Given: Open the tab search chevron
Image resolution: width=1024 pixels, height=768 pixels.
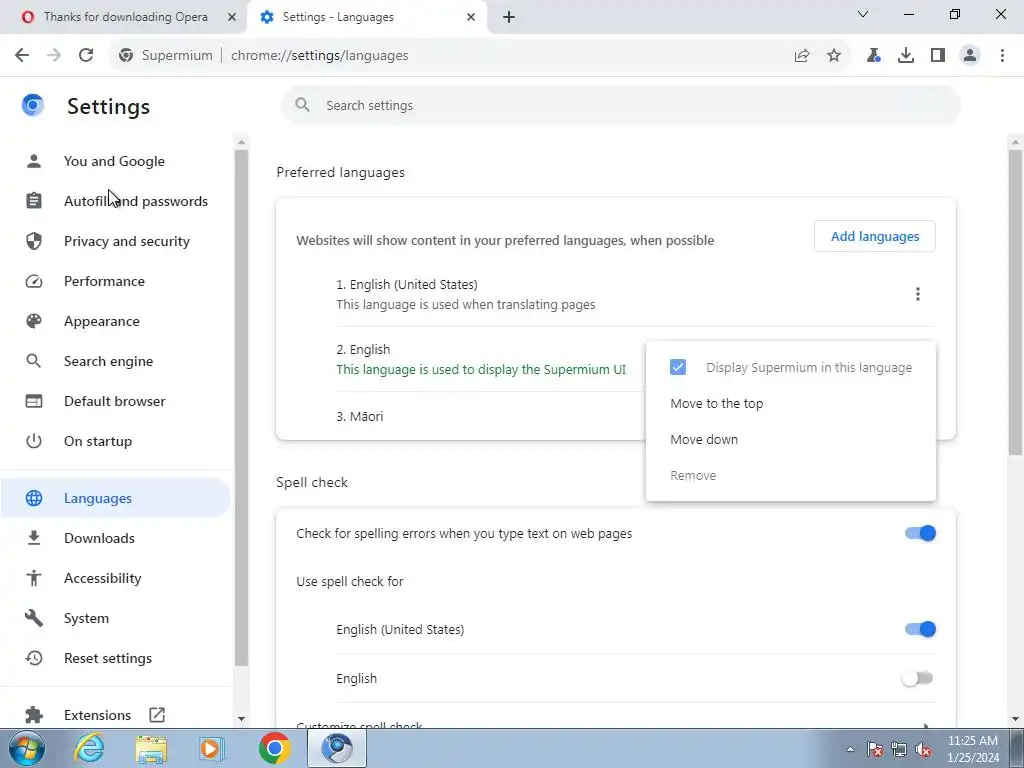Looking at the screenshot, I should pyautogui.click(x=863, y=14).
